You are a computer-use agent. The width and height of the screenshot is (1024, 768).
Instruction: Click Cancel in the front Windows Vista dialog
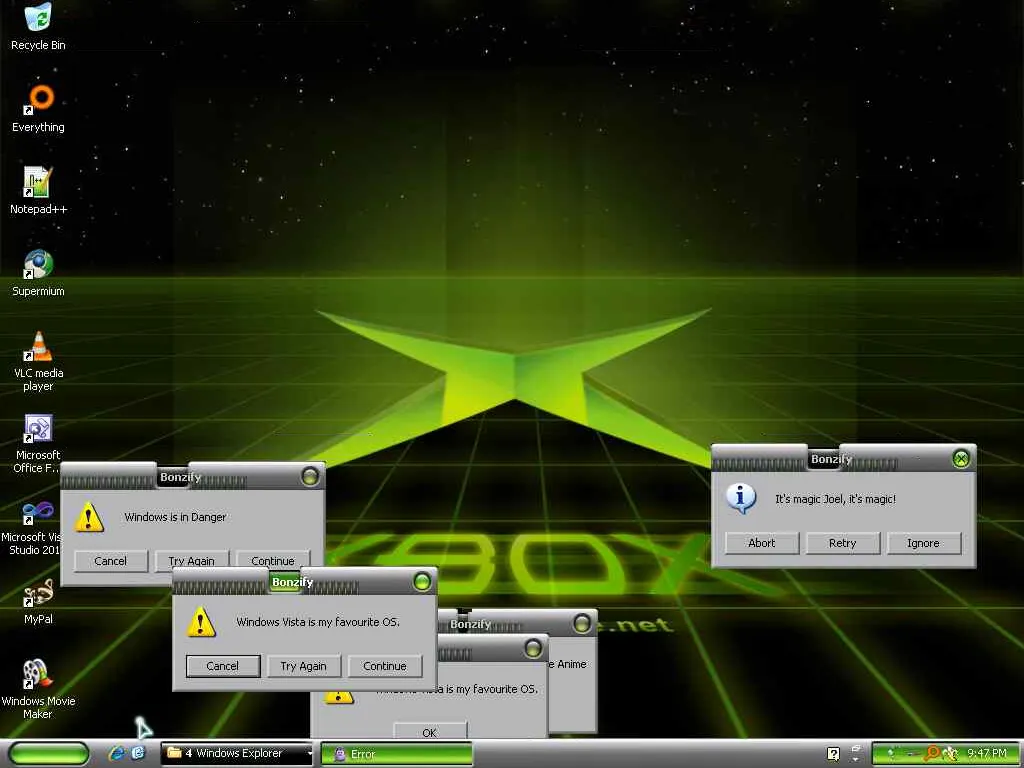pyautogui.click(x=223, y=665)
